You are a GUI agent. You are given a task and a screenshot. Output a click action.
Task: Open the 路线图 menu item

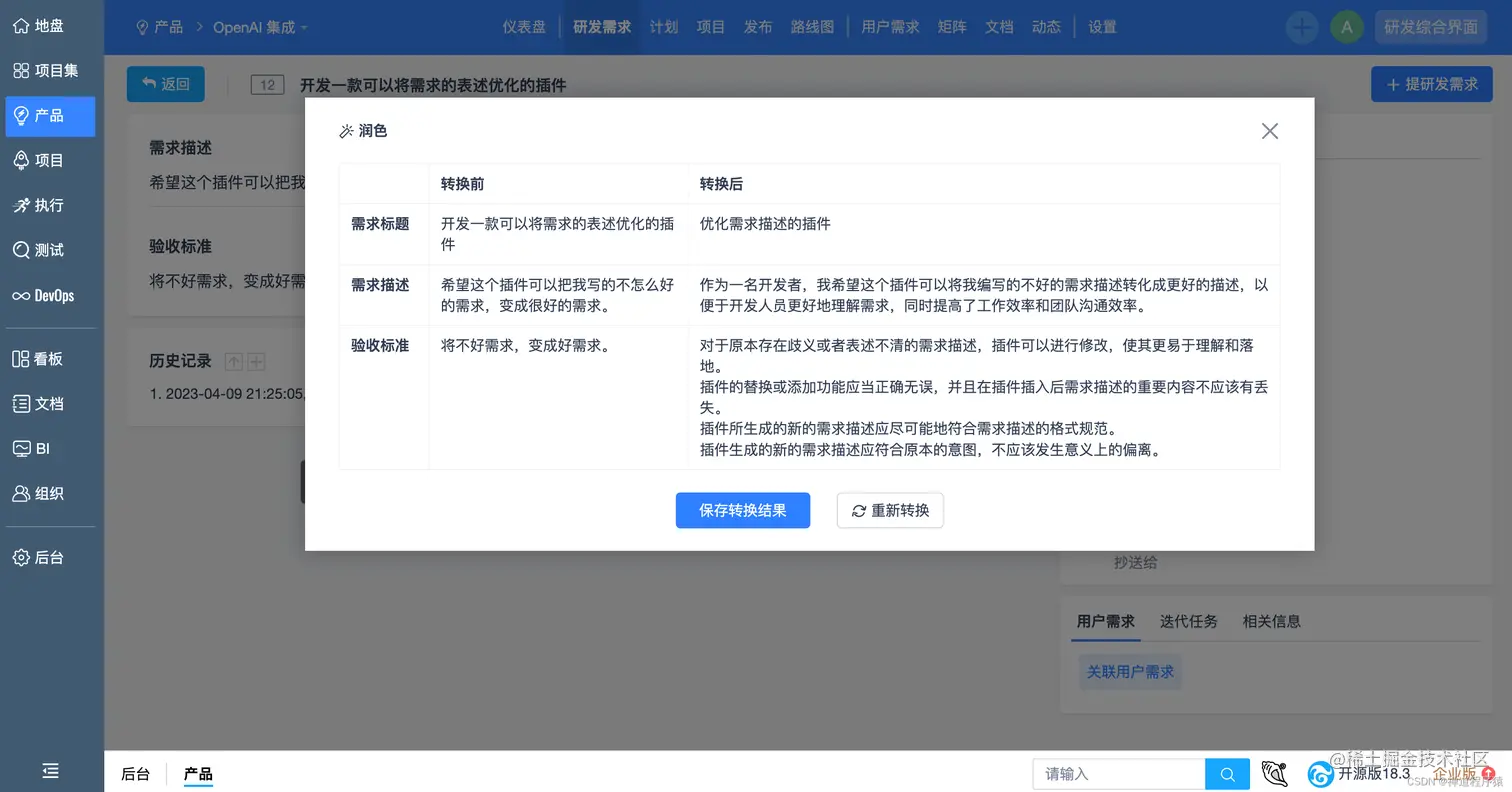pos(813,27)
